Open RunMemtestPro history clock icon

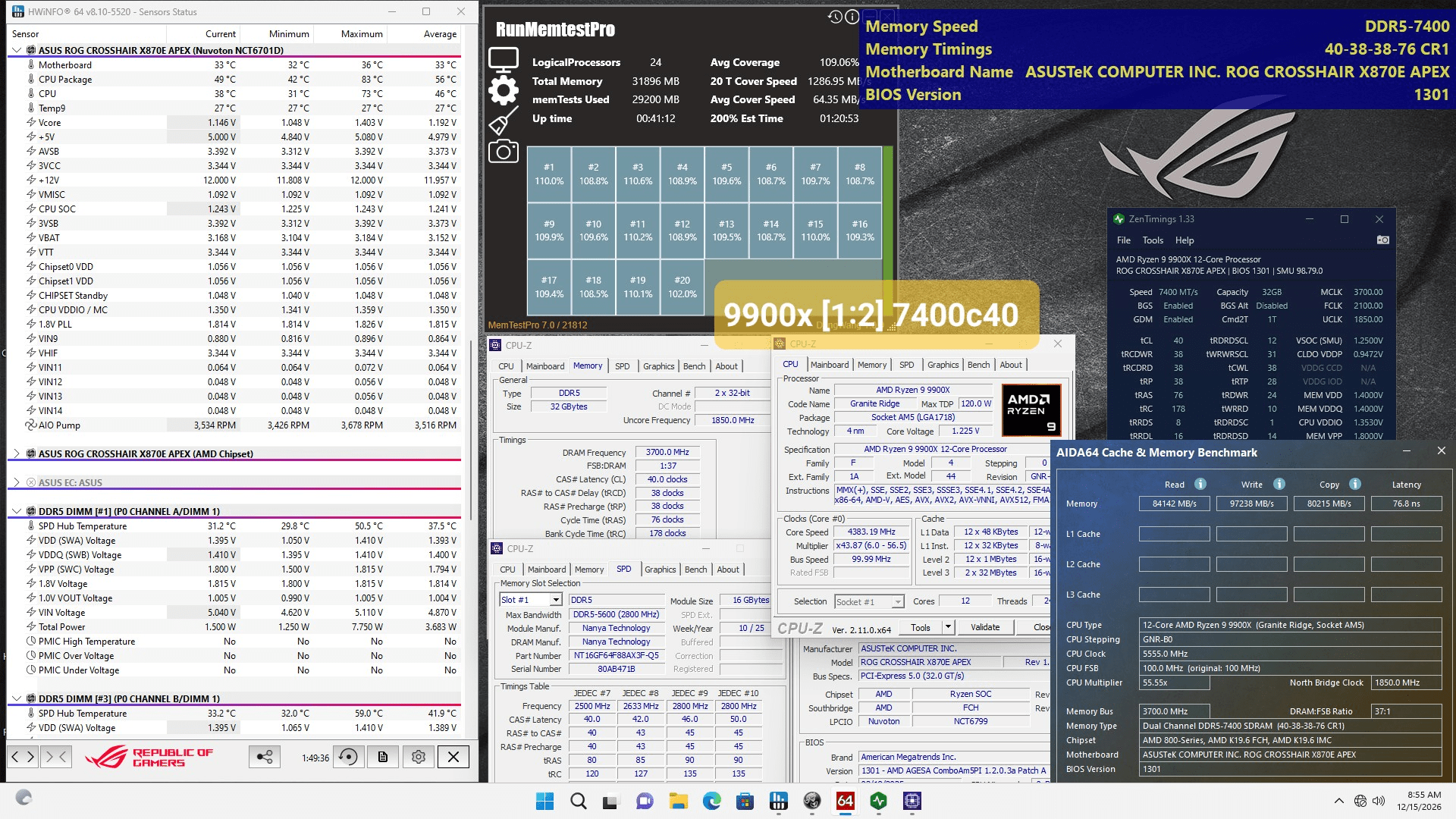click(835, 17)
